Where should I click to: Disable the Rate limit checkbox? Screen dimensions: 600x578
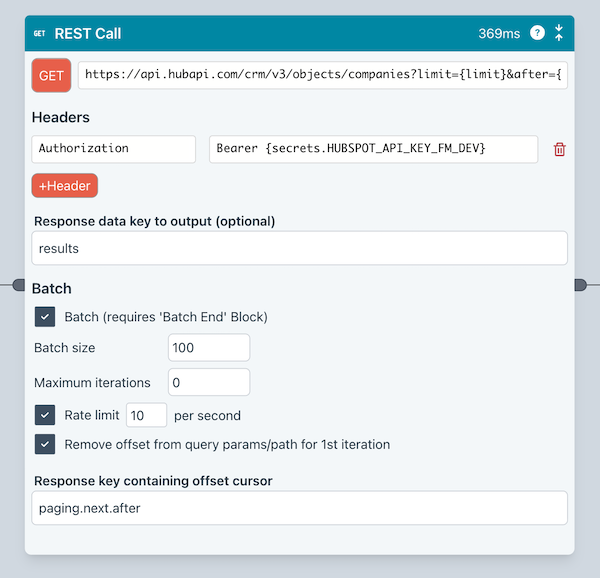click(45, 415)
